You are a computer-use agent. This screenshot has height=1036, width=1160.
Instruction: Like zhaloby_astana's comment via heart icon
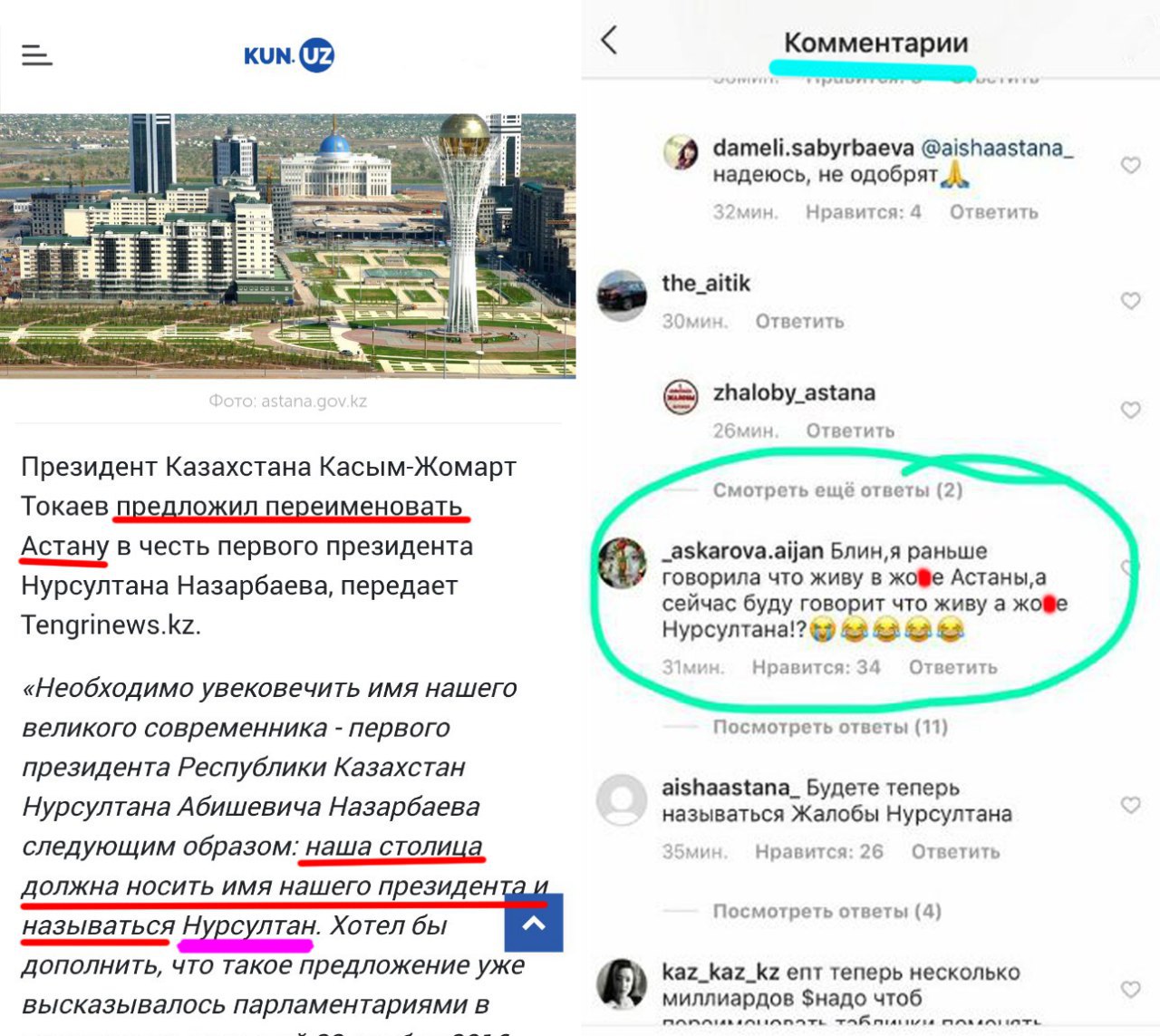[x=1130, y=410]
